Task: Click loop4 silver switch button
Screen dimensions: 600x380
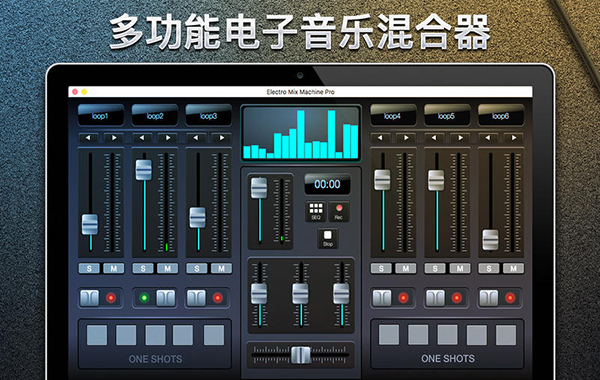Action: (382, 298)
